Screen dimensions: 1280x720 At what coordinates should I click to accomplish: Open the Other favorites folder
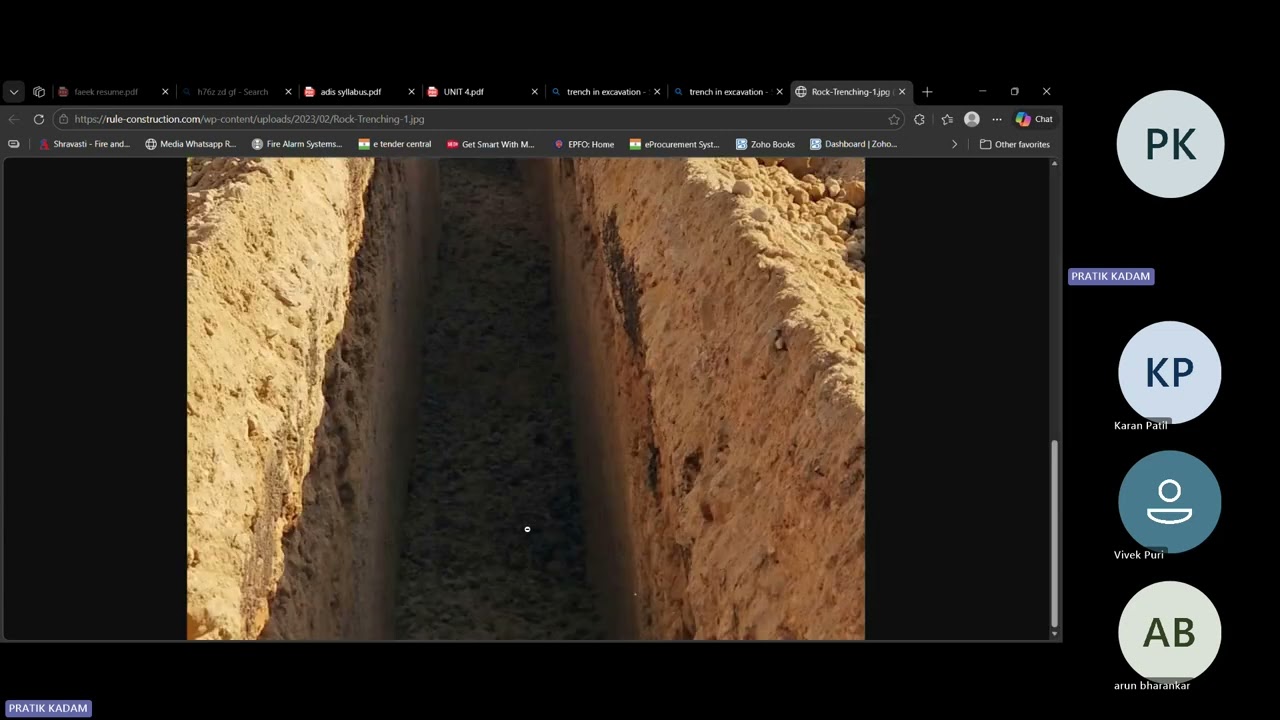point(1014,144)
